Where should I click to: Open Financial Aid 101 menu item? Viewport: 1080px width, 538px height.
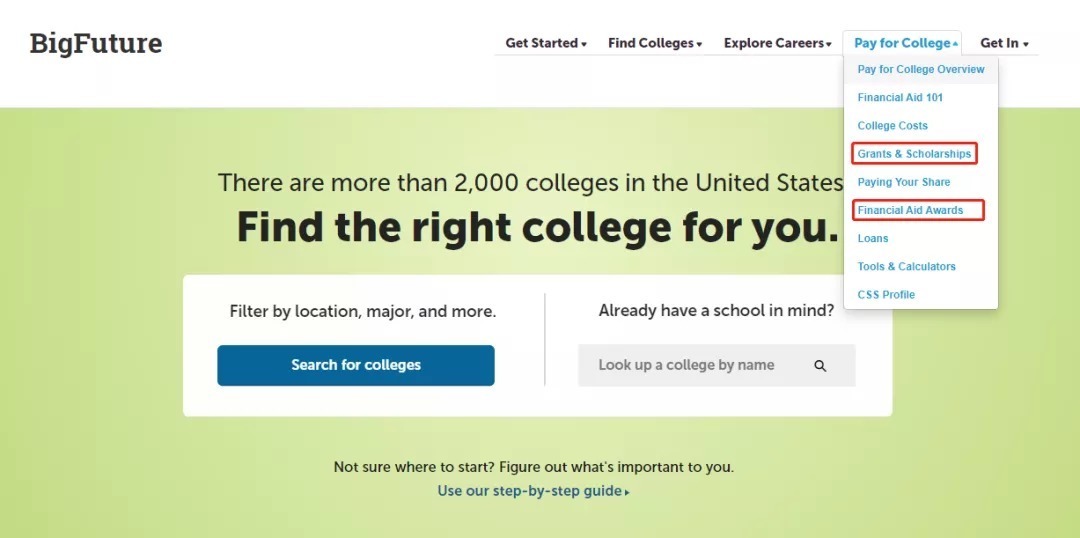[x=900, y=98]
